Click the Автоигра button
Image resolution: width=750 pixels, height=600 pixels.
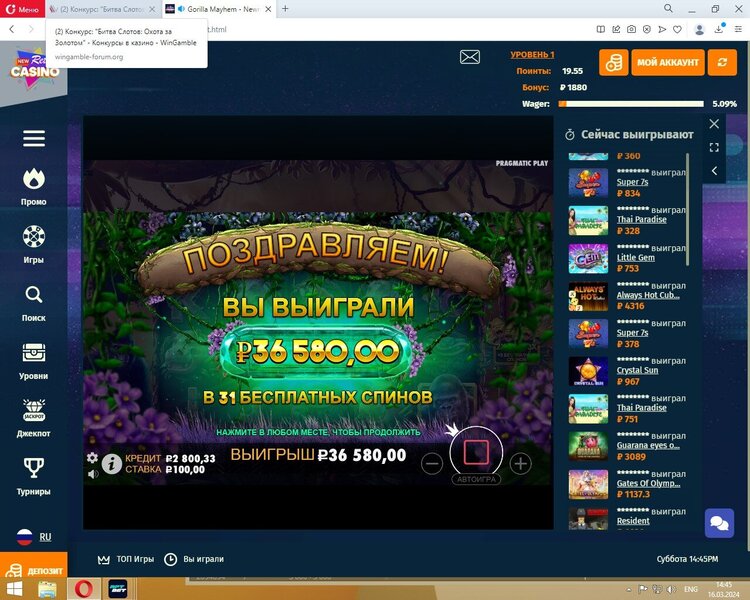coord(476,479)
